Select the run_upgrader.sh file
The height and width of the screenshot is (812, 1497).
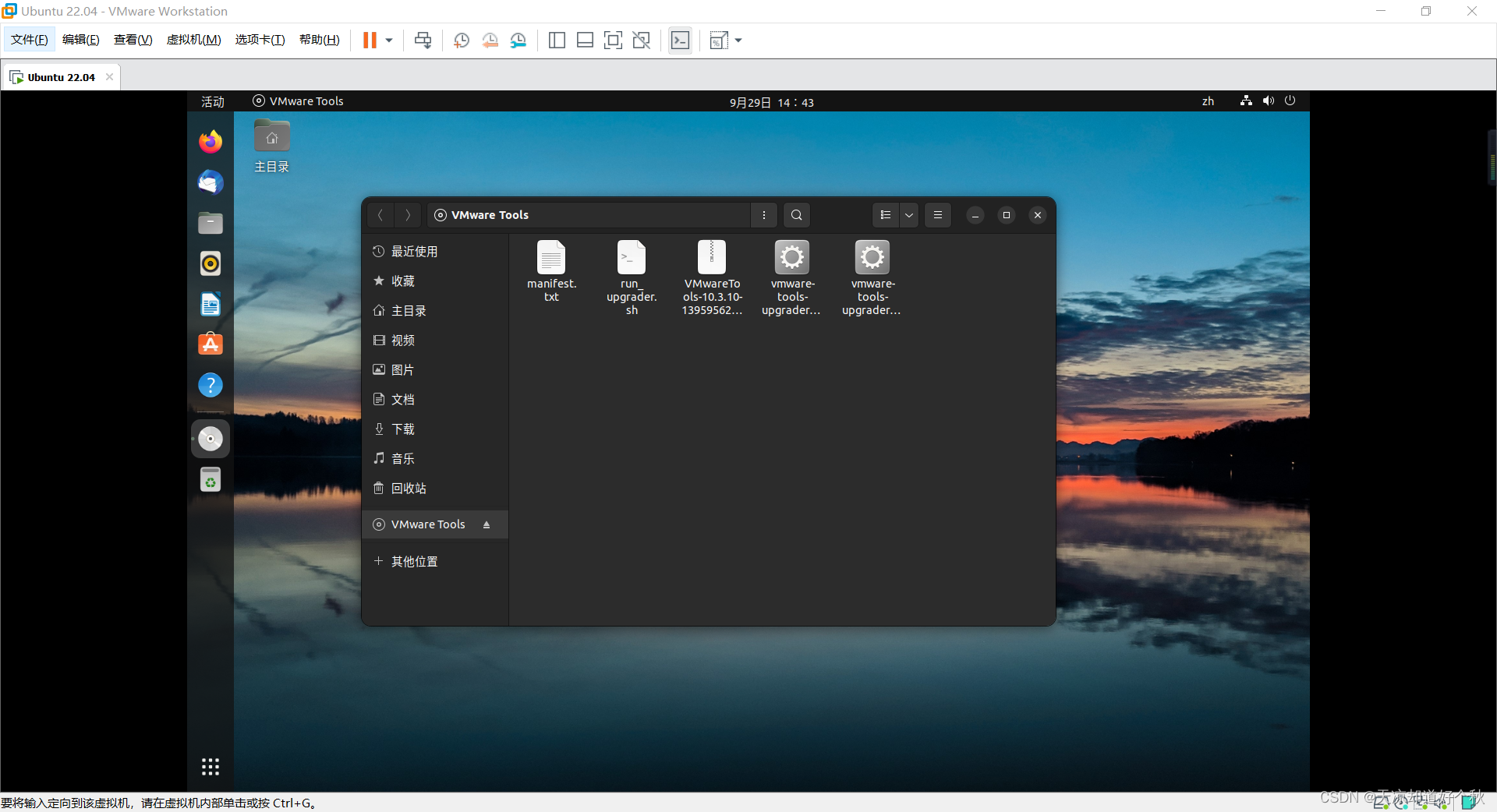632,277
